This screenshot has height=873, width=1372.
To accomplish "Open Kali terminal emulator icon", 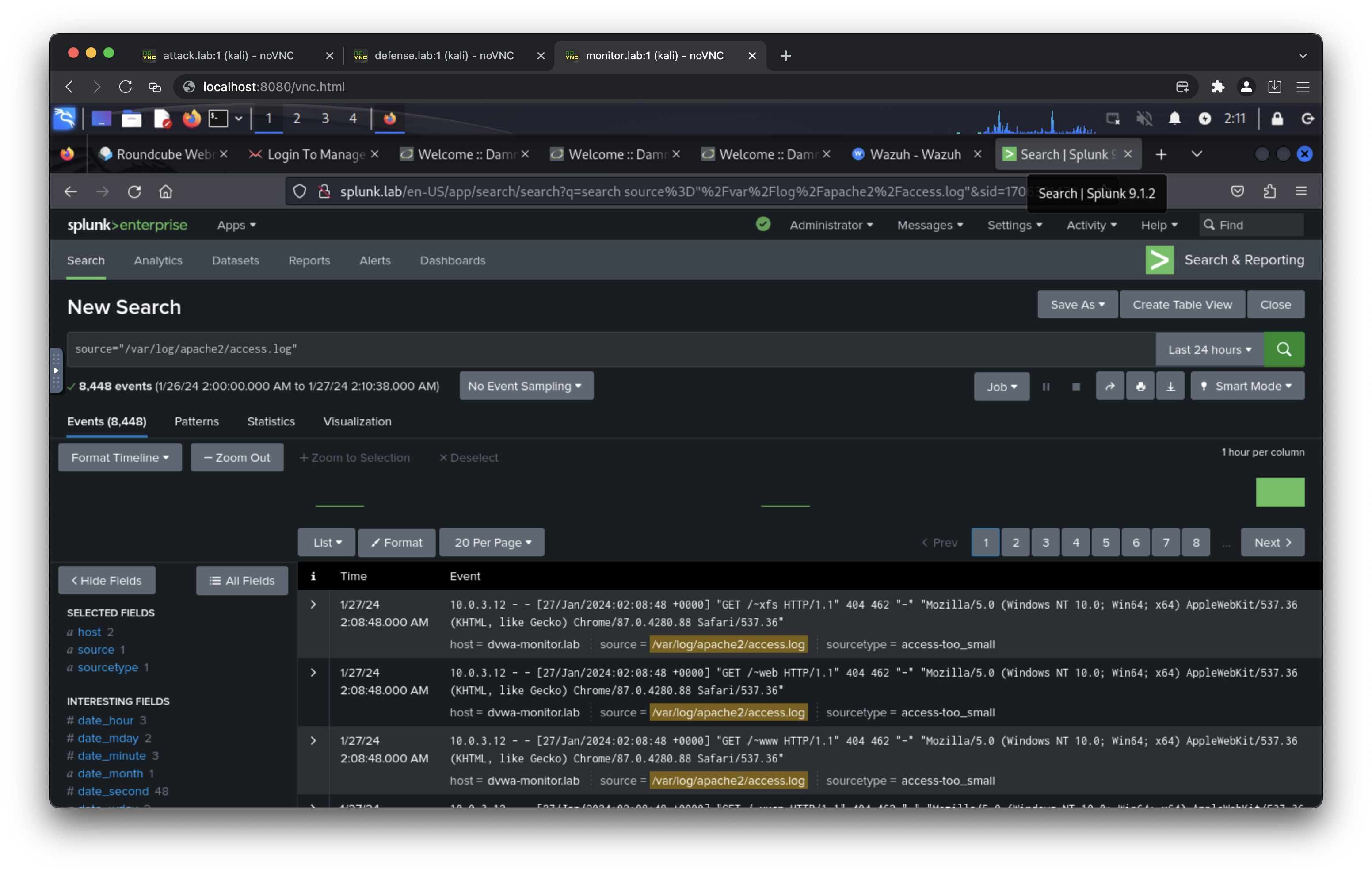I will tap(218, 119).
